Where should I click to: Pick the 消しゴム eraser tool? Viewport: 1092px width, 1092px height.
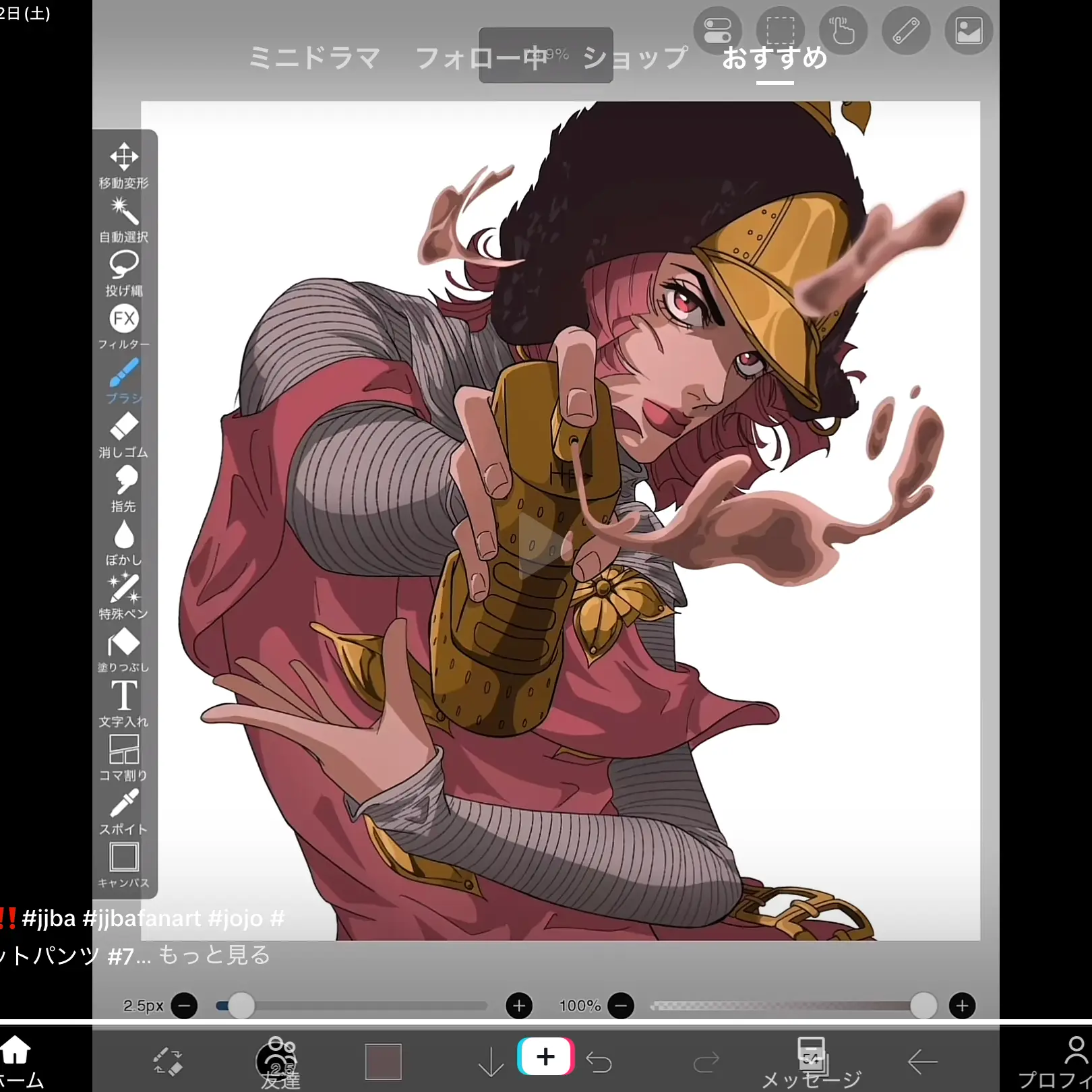coord(124,435)
